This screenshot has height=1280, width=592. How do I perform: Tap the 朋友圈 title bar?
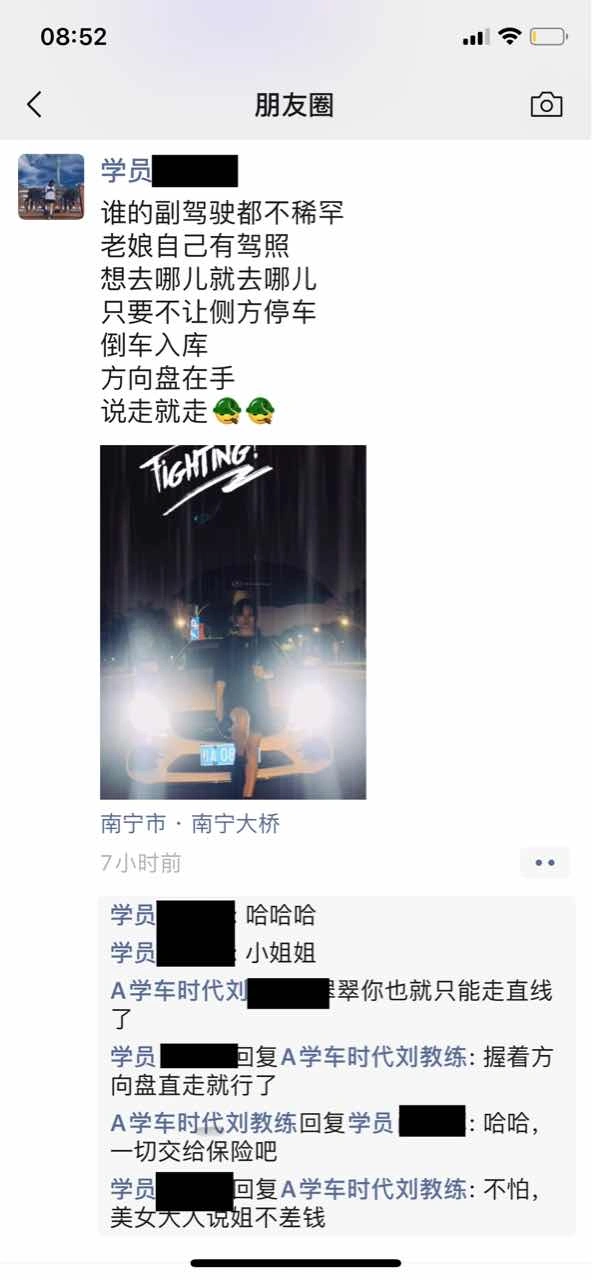click(294, 105)
